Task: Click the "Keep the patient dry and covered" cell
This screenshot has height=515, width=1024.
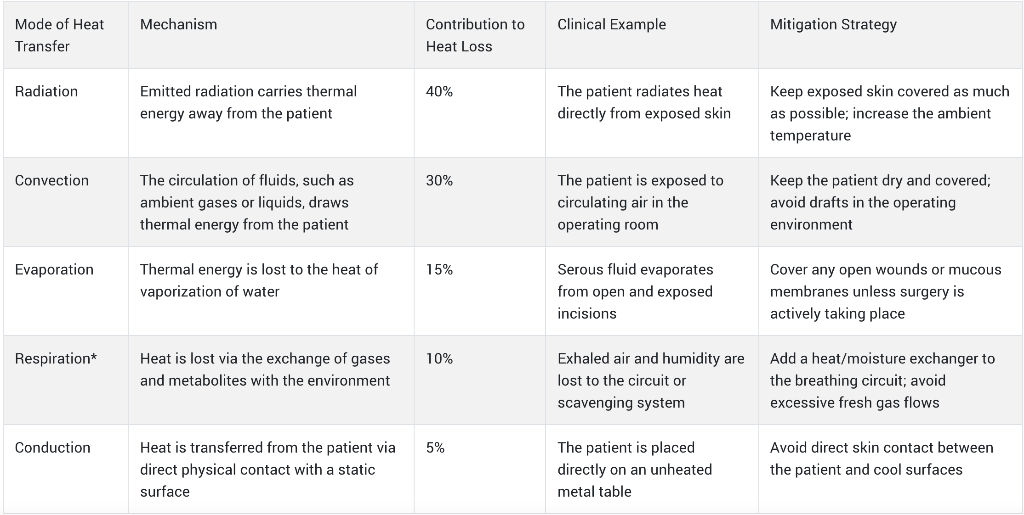Action: (x=880, y=202)
